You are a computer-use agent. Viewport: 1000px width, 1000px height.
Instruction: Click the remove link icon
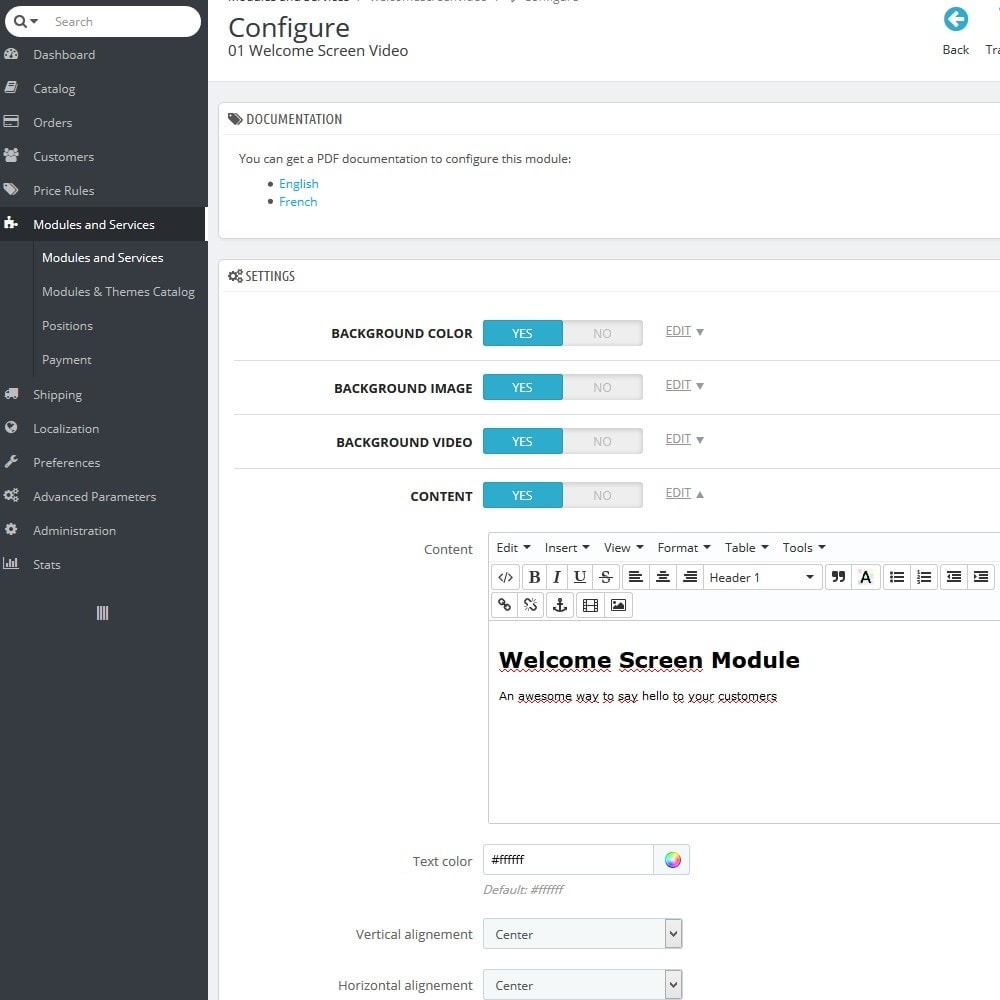pos(531,605)
